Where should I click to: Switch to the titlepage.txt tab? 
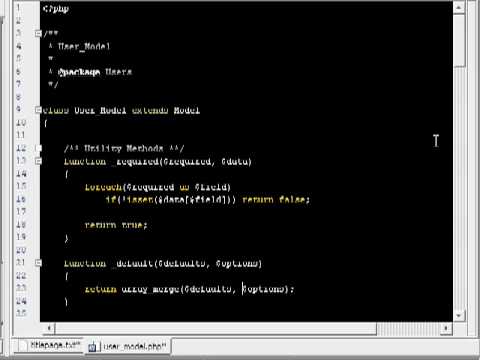click(50, 346)
